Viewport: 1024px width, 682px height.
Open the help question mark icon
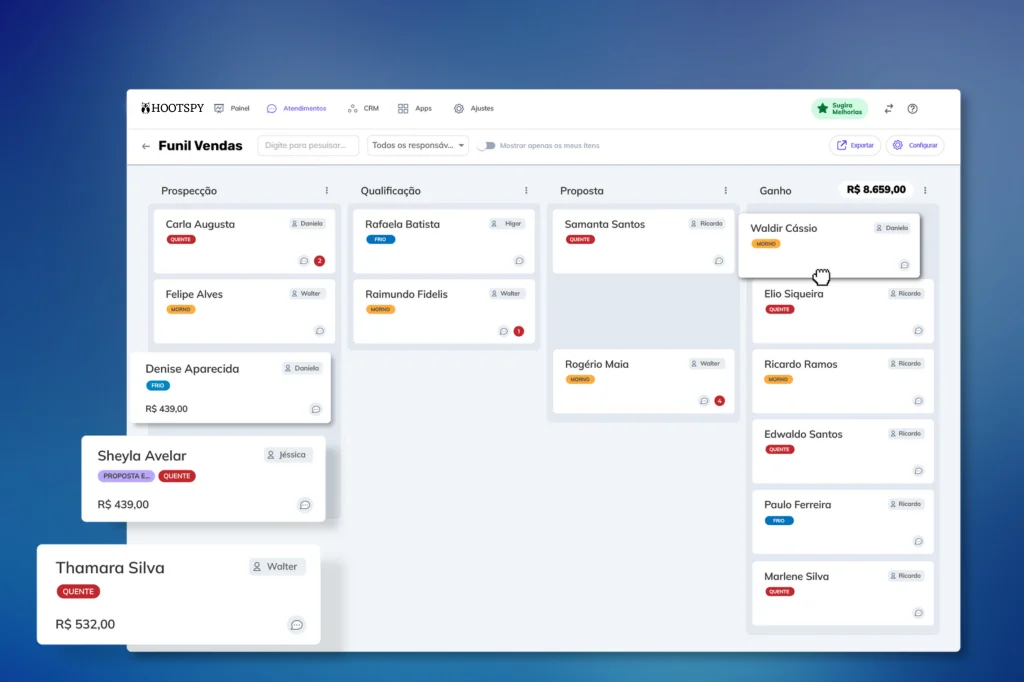912,108
